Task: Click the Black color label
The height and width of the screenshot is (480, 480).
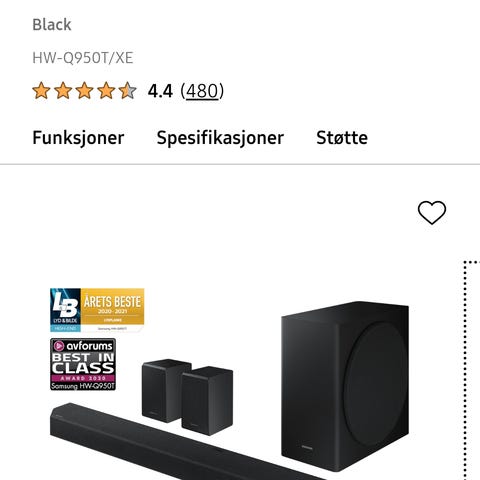Action: click(52, 25)
